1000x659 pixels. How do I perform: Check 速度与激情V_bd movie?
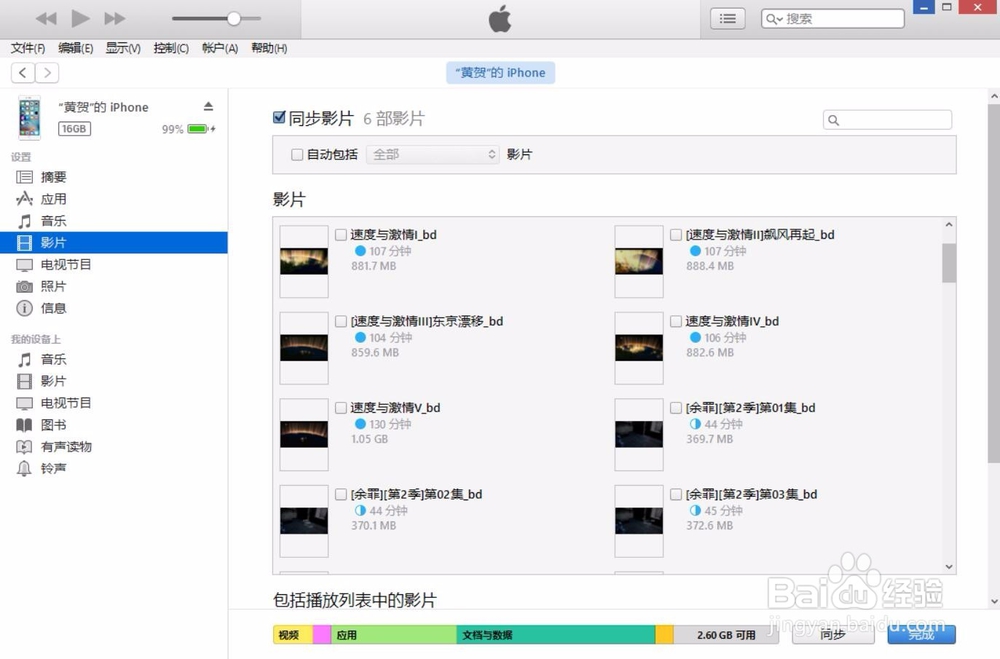click(x=341, y=408)
